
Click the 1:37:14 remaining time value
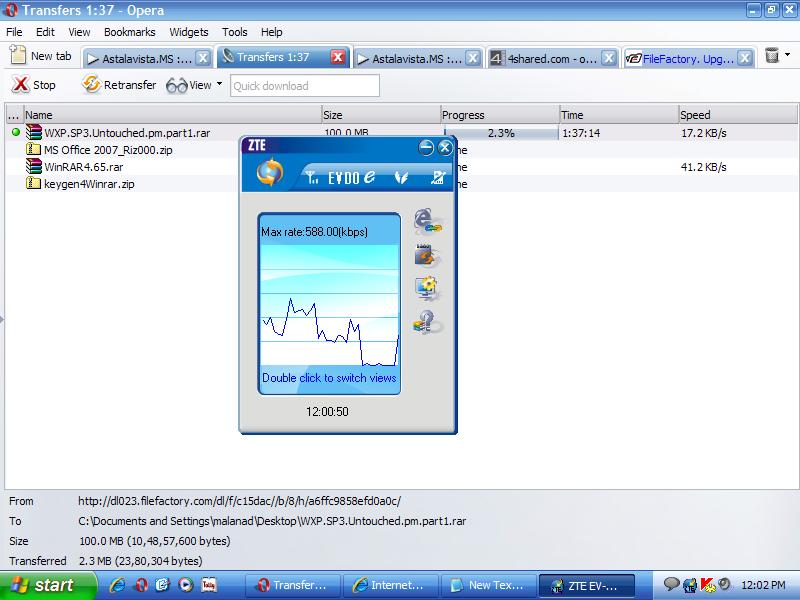[581, 133]
